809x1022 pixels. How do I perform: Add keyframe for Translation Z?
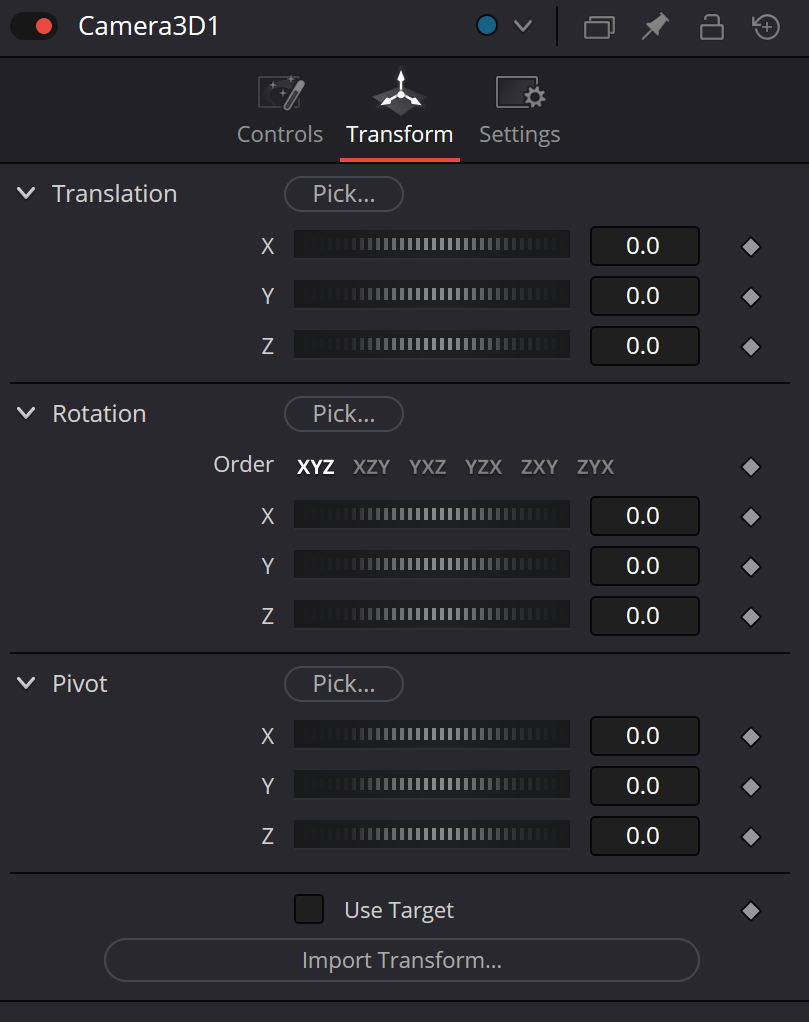pos(751,347)
